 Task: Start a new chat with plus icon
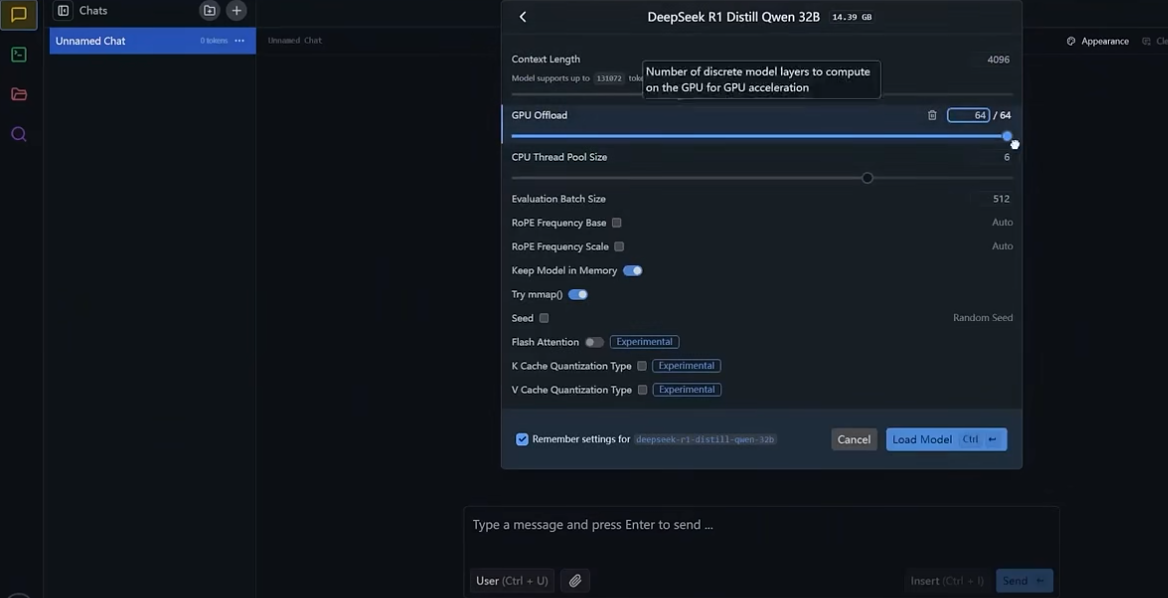click(x=236, y=10)
